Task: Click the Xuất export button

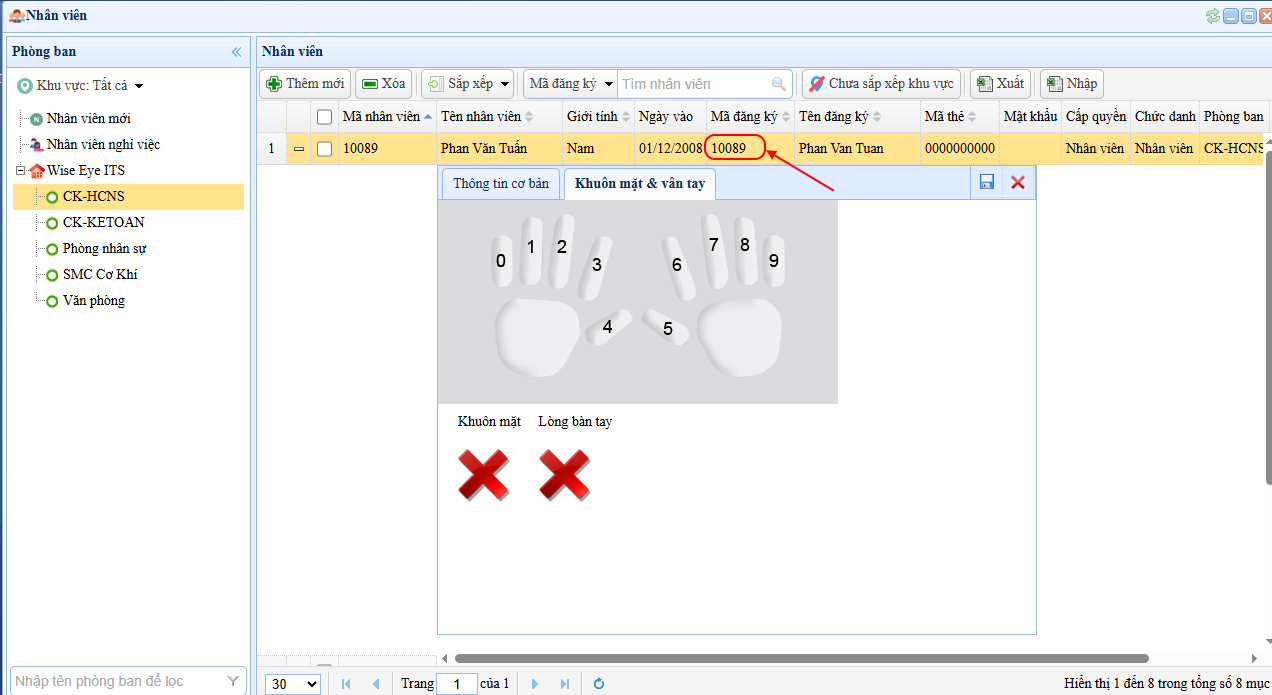Action: (1000, 84)
